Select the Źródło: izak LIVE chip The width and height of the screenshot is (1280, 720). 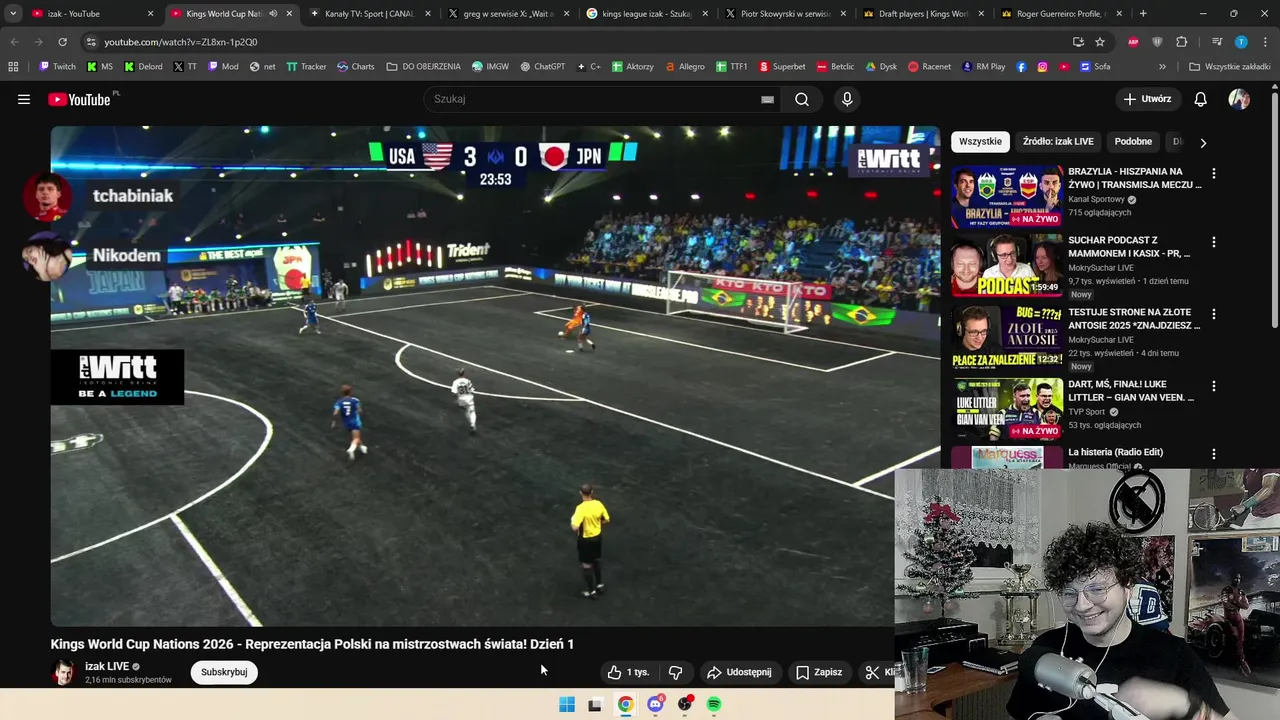click(x=1058, y=142)
